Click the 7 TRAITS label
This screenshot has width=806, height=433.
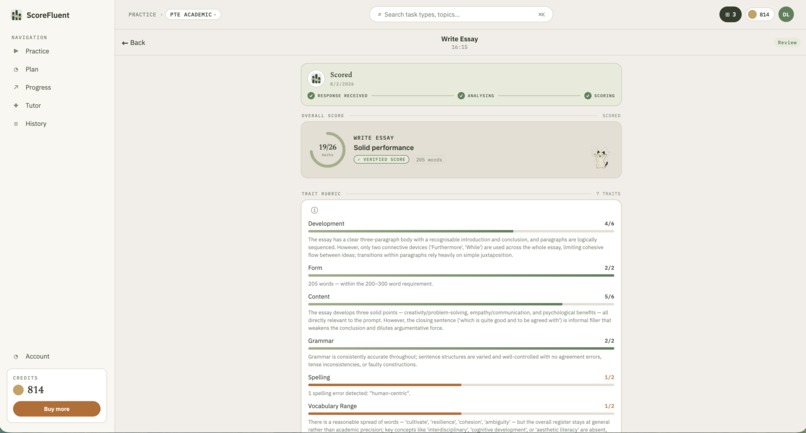608,194
